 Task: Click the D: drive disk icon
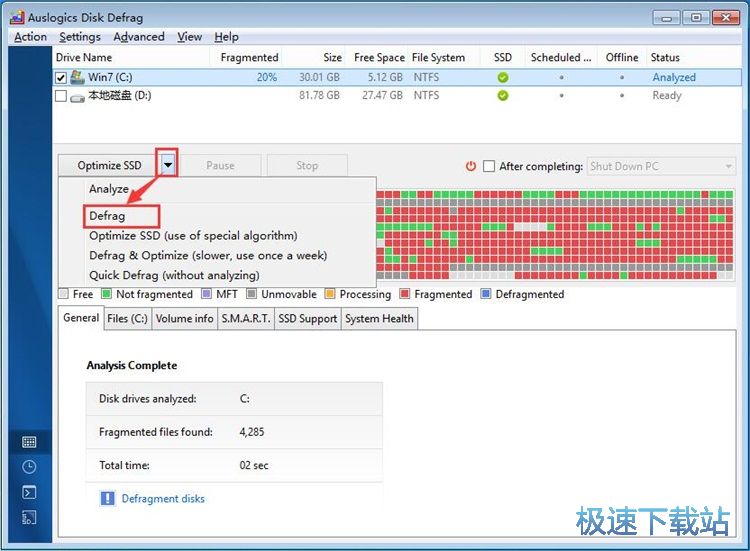pos(77,98)
